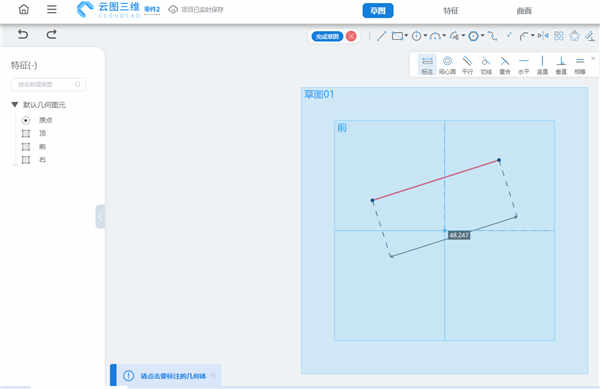The image size is (600, 389).
Task: Collapse the 默认几何图元 tree group
Action: (15, 104)
